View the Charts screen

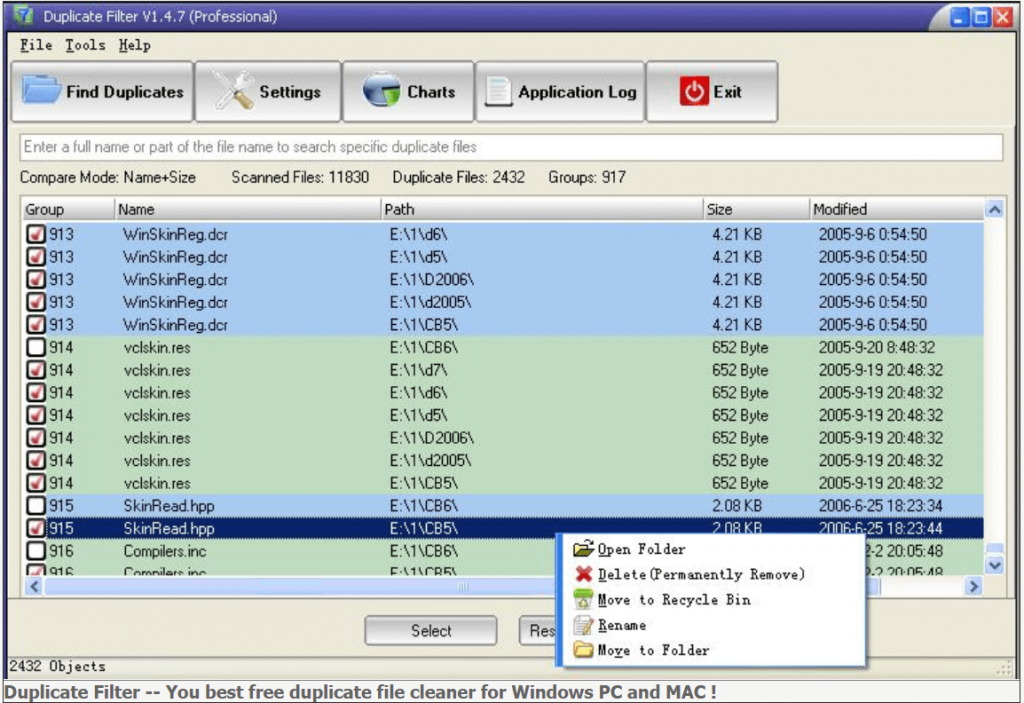pyautogui.click(x=408, y=91)
